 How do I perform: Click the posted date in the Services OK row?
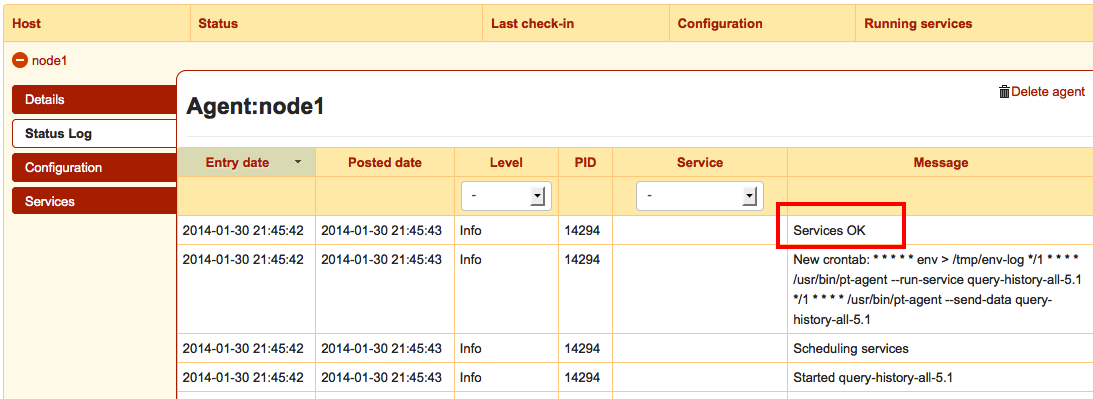coord(381,230)
